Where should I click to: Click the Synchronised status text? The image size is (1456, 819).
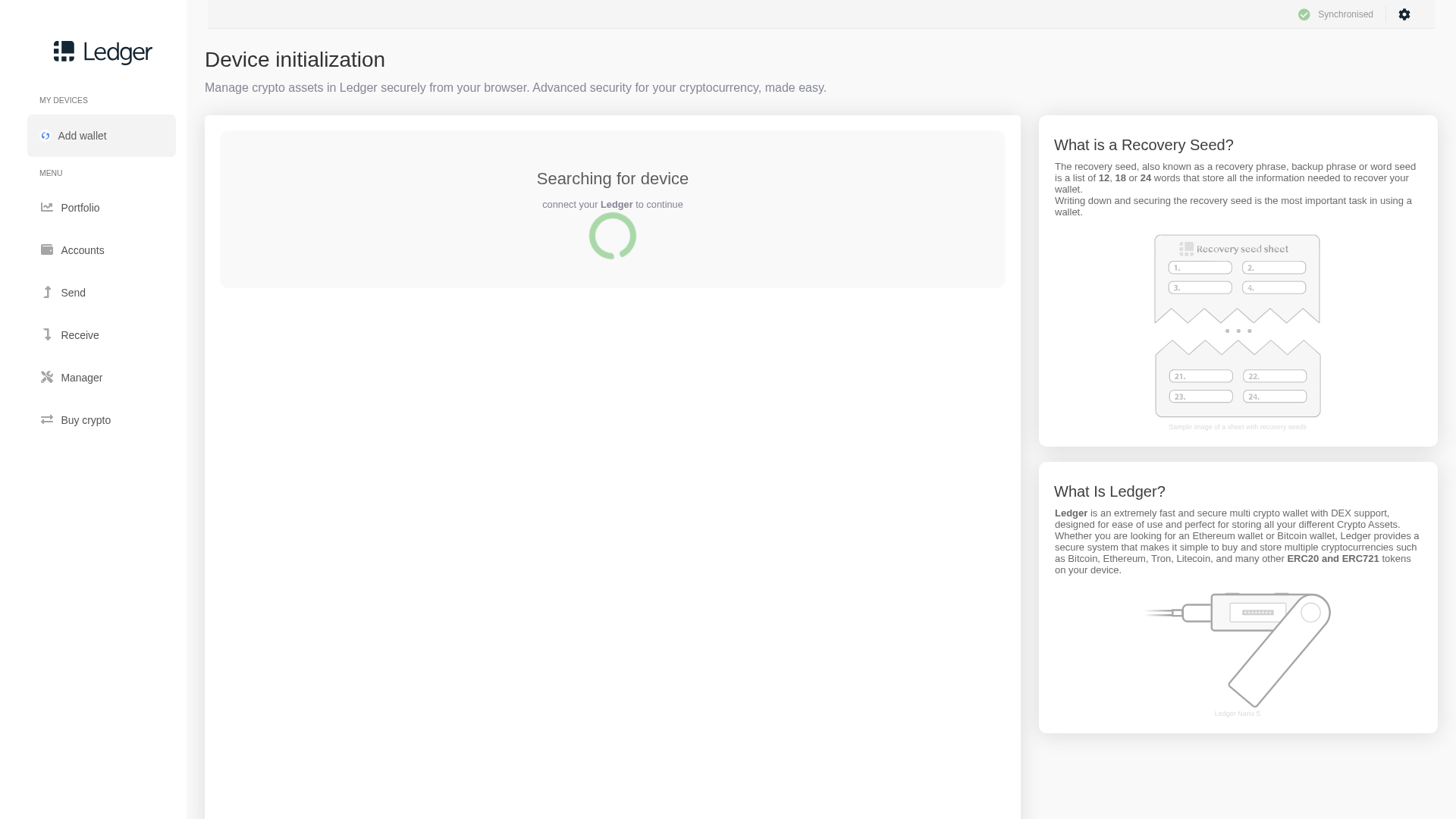pos(1345,14)
